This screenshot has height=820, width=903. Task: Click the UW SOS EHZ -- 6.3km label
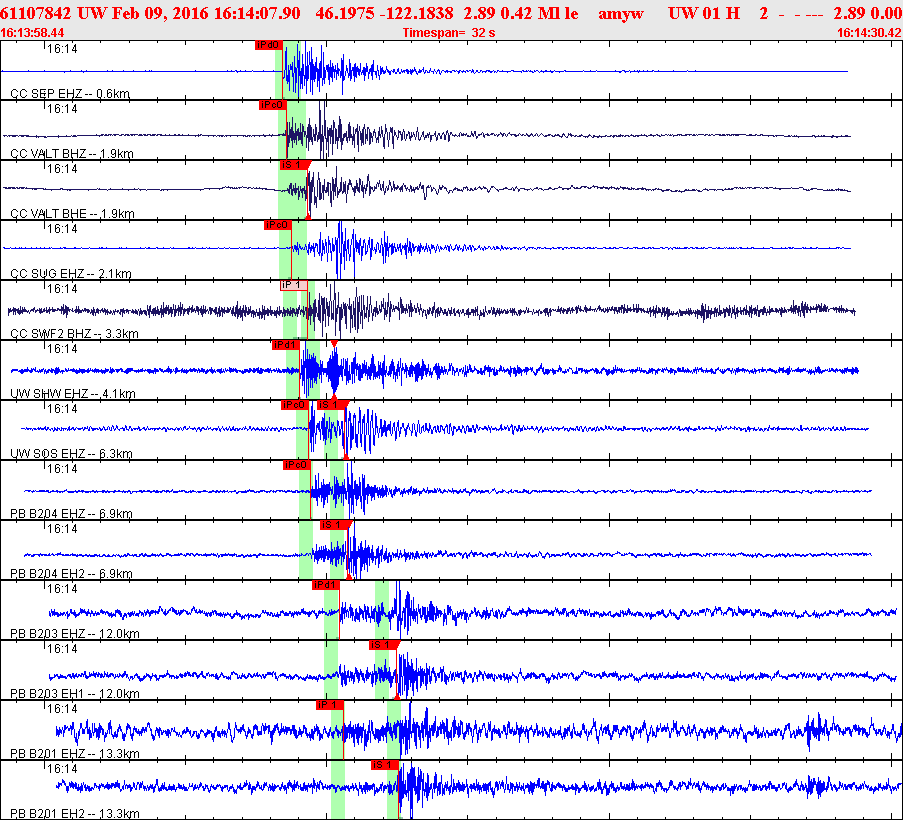(71, 453)
